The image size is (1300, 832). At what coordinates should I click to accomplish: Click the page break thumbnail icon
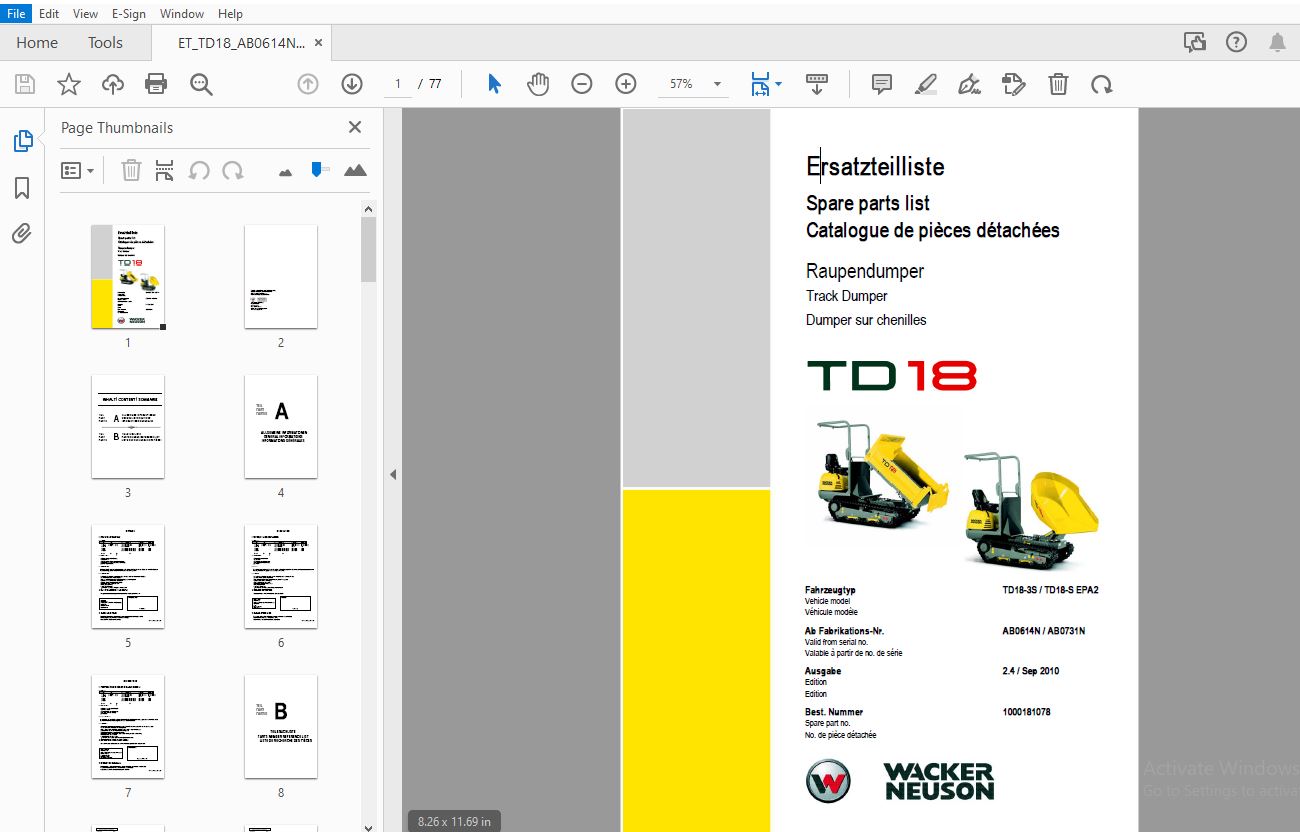[x=165, y=170]
